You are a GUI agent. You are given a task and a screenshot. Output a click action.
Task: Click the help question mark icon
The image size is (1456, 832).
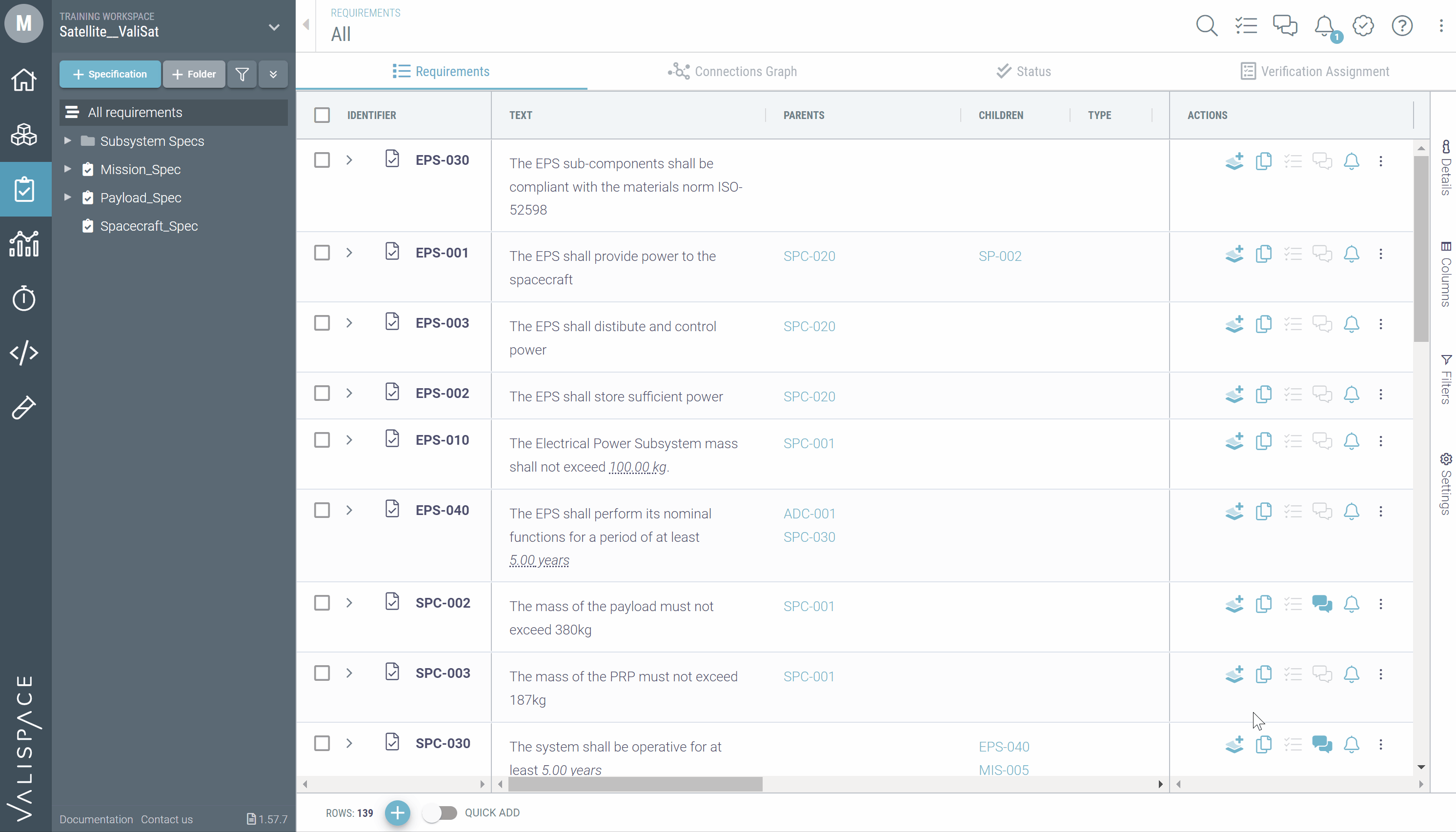pos(1402,26)
